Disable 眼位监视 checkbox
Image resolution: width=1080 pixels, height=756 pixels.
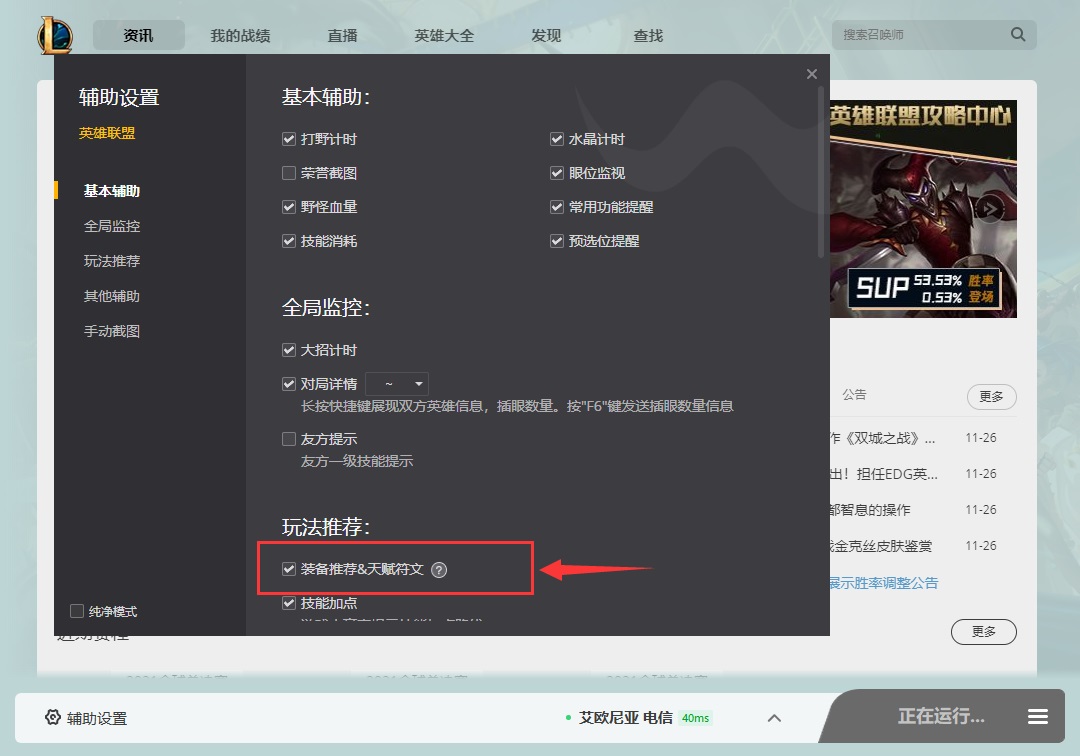tap(557, 173)
